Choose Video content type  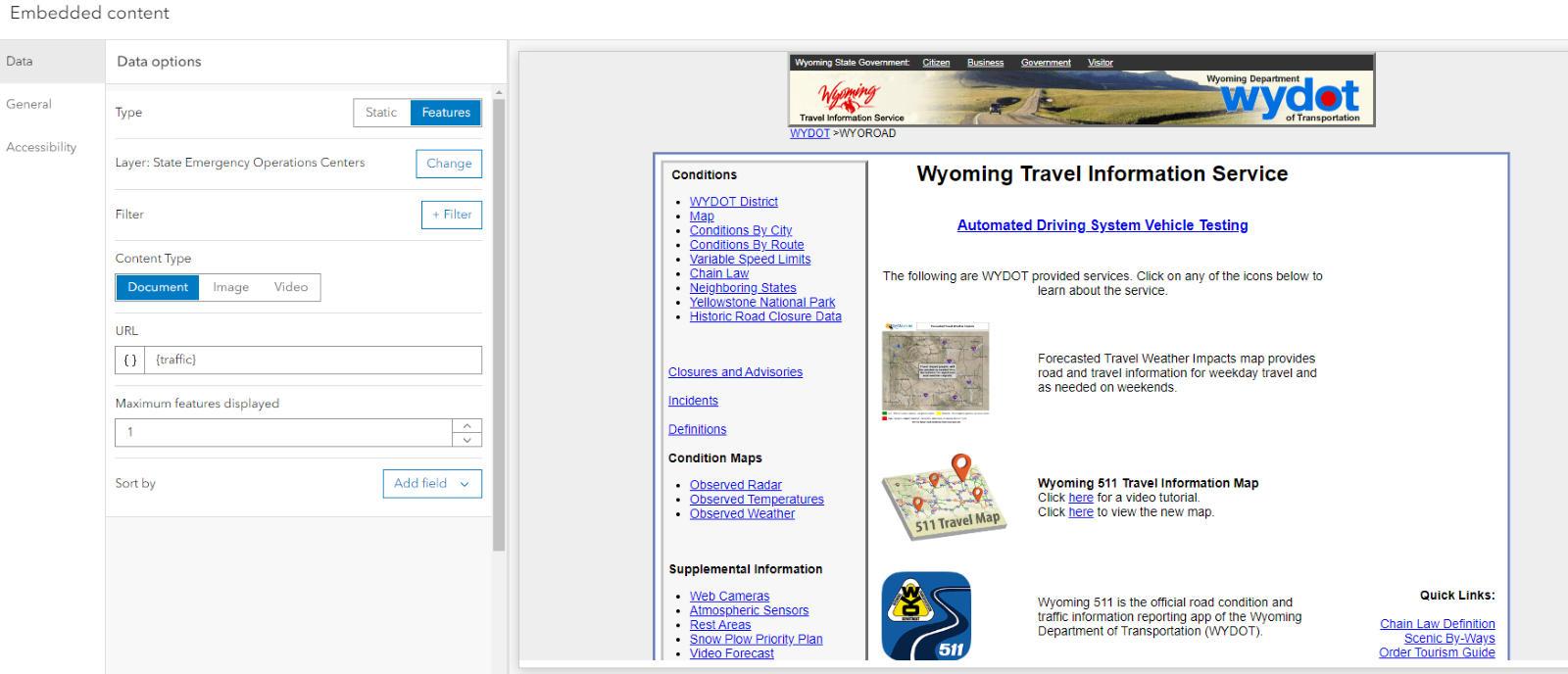(x=291, y=287)
